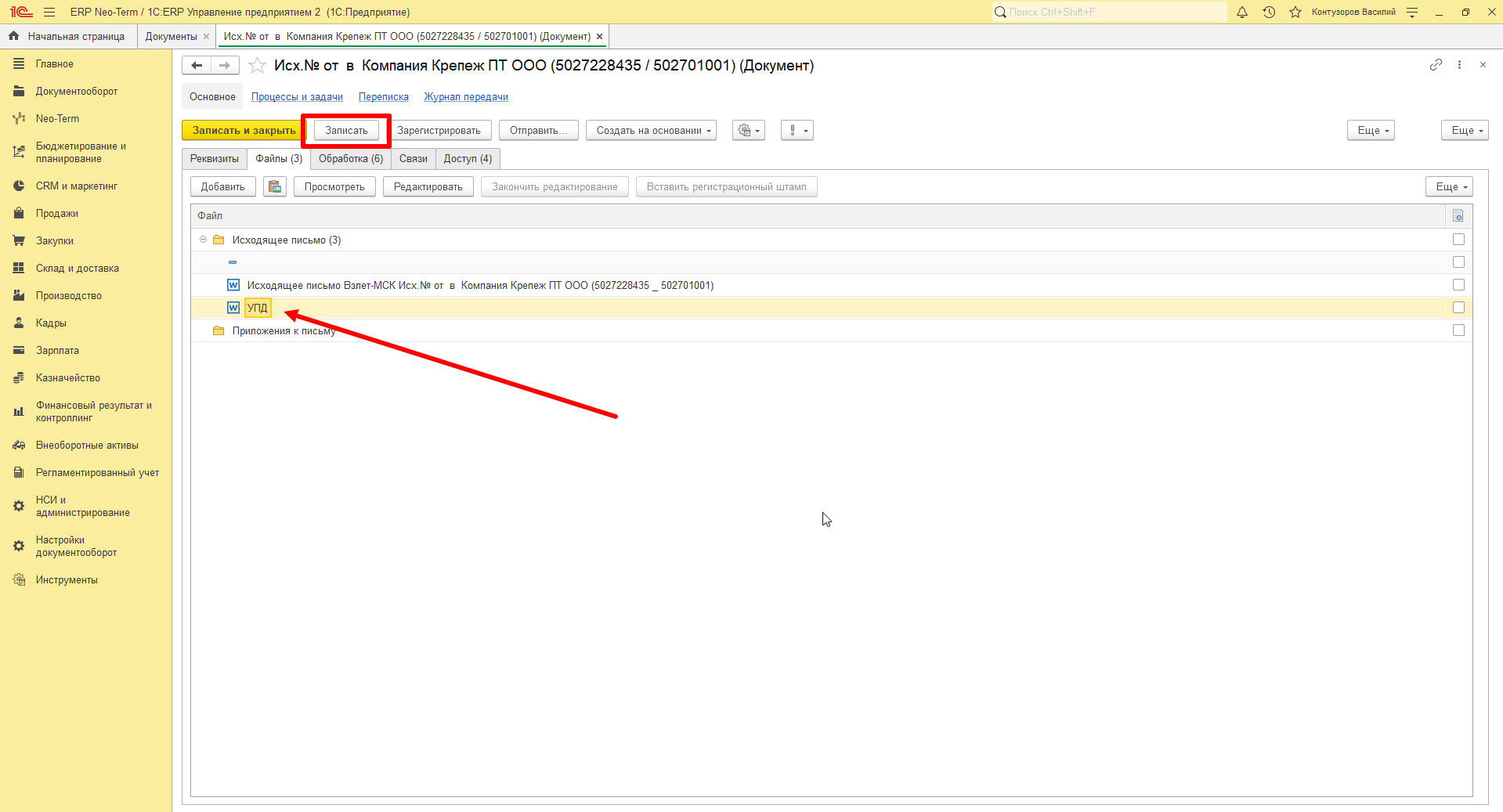Tick checkbox for Исходящее письмо Взлет-МСК file

(1458, 285)
